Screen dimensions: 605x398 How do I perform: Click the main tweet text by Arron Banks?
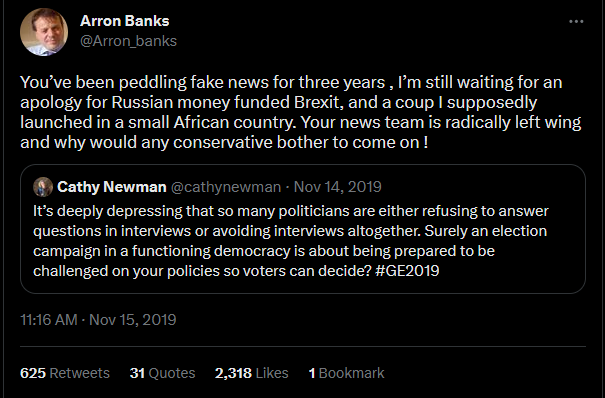coord(301,112)
